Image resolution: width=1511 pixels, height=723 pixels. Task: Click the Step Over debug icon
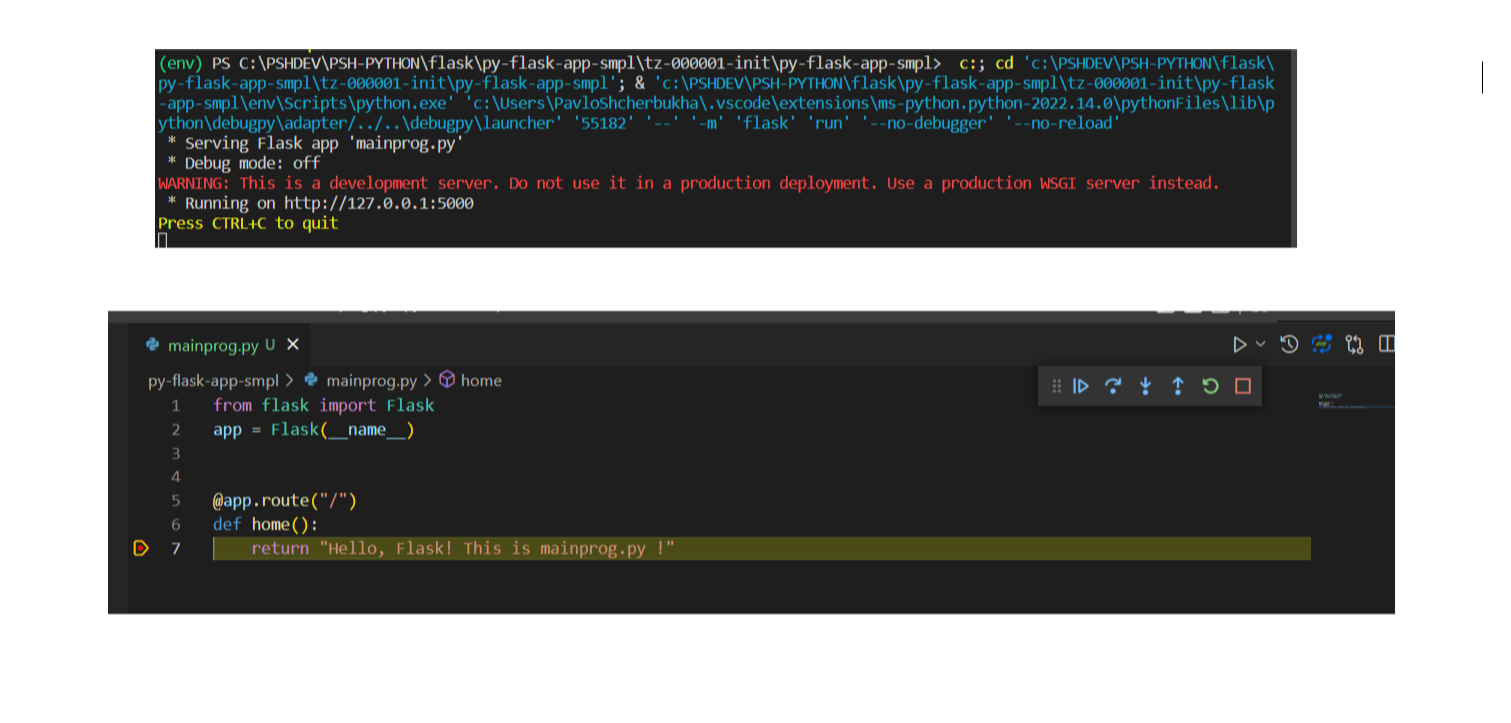[1113, 386]
